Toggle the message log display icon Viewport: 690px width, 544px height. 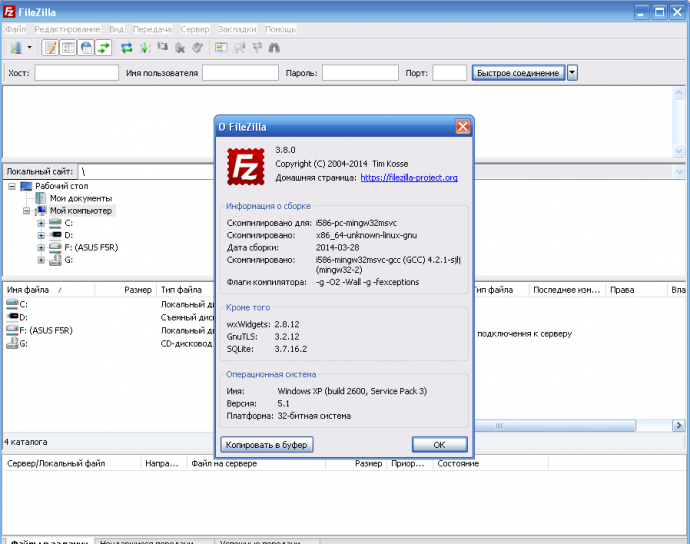[50, 48]
